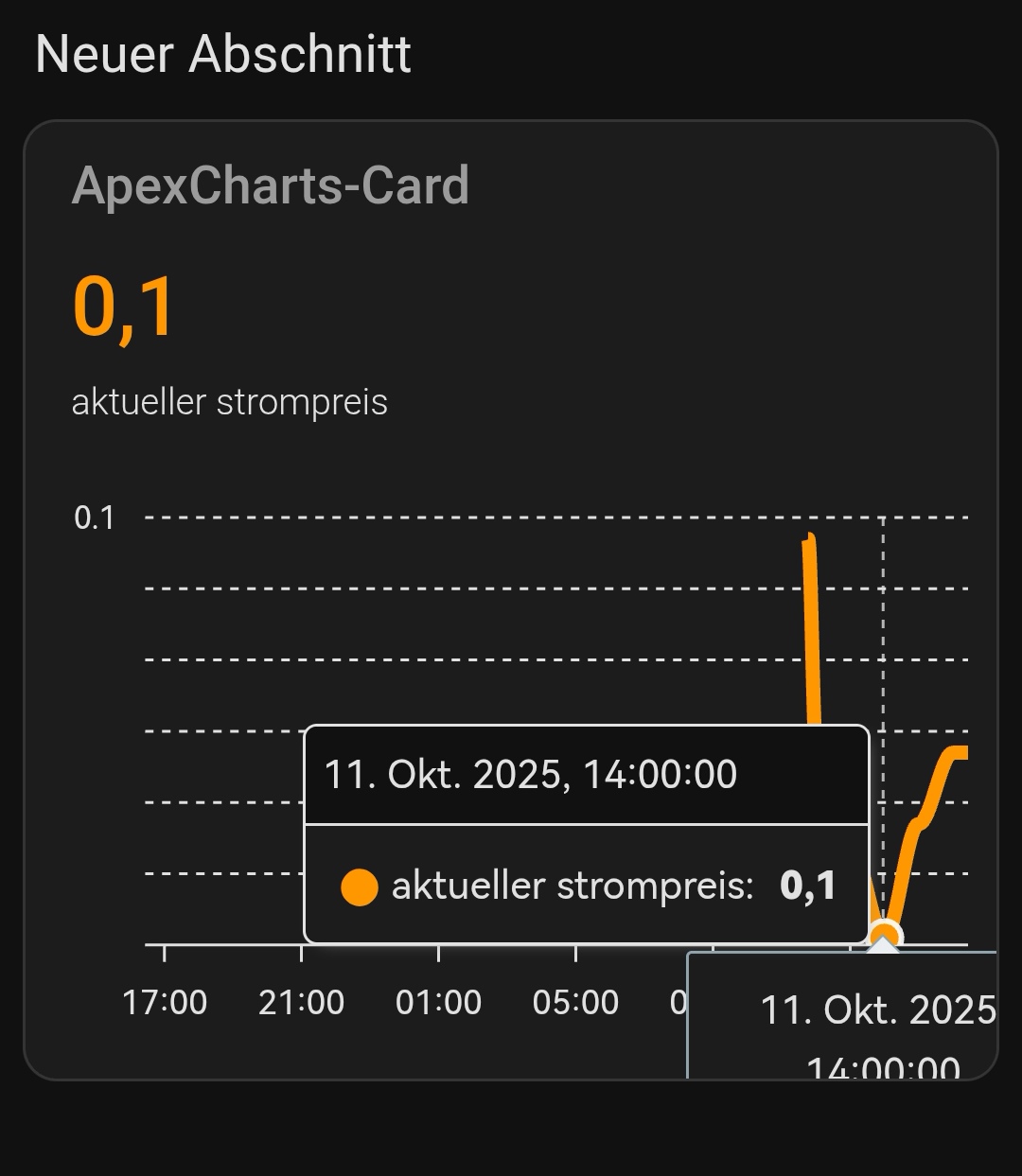Click the "aktueller strompreis" label under the value
Image resolution: width=1022 pixels, height=1176 pixels.
[230, 402]
